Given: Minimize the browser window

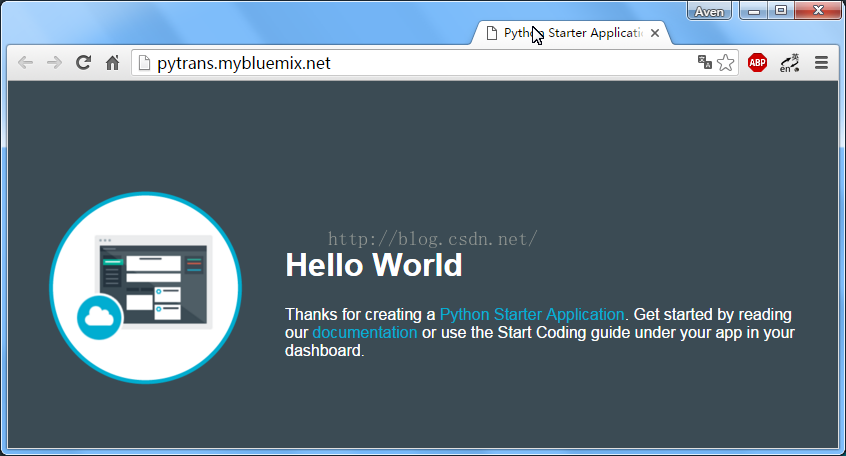Looking at the screenshot, I should pos(754,11).
